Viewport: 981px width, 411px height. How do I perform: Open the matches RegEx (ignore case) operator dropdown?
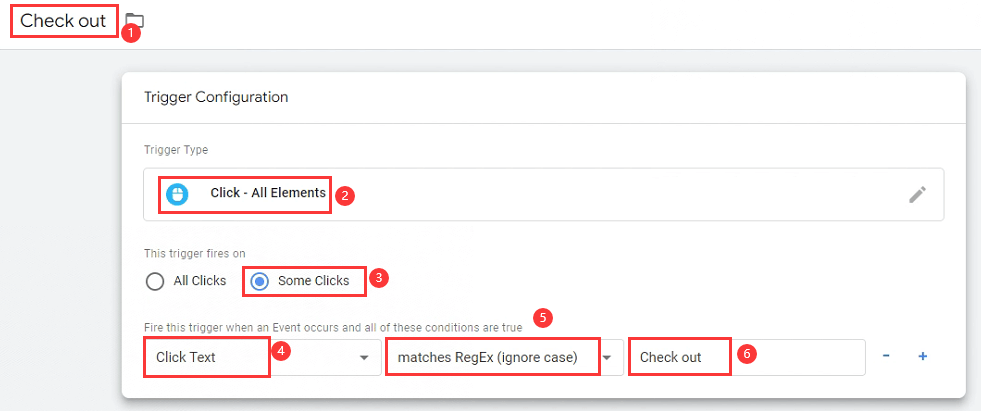[504, 357]
